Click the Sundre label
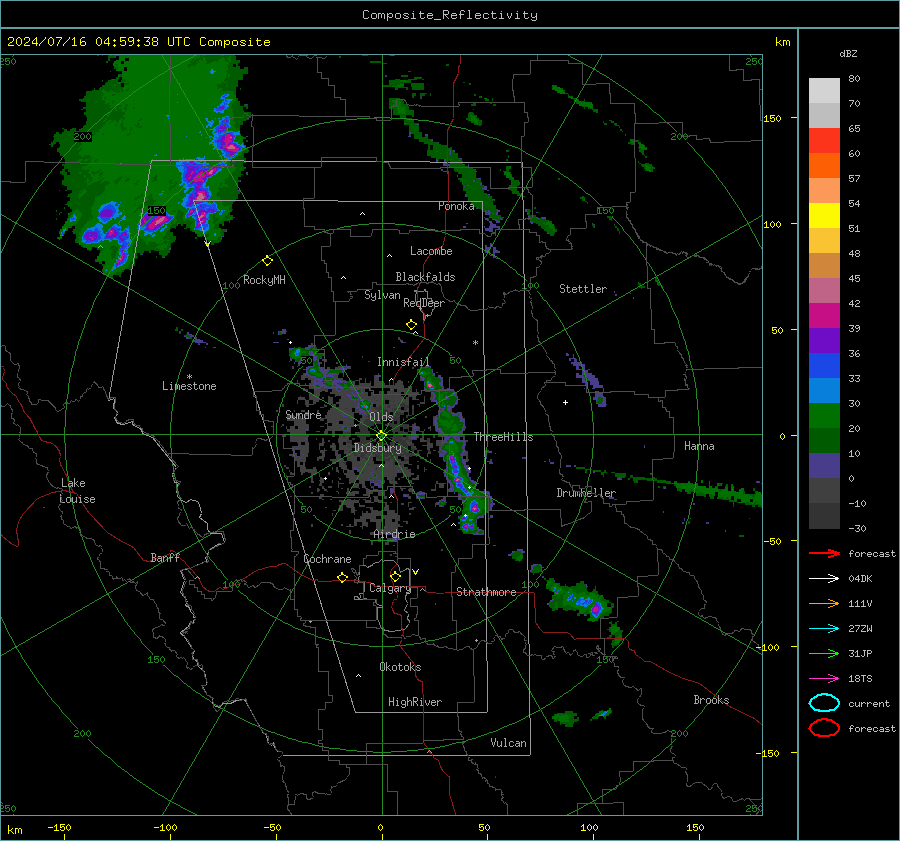900x841 pixels. point(304,415)
